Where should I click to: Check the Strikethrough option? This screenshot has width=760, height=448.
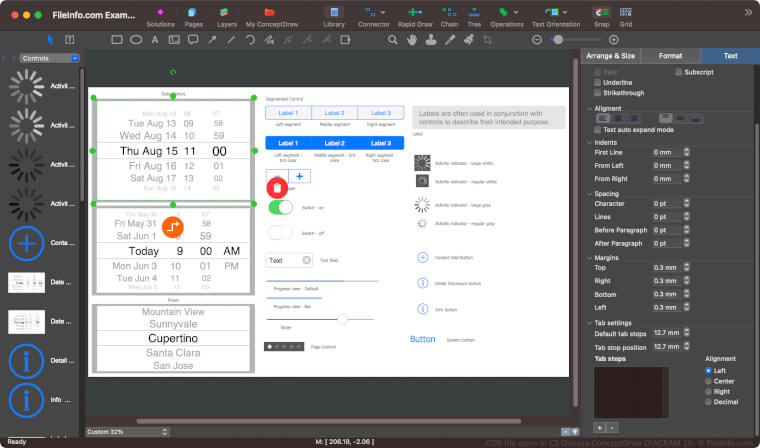click(x=598, y=92)
